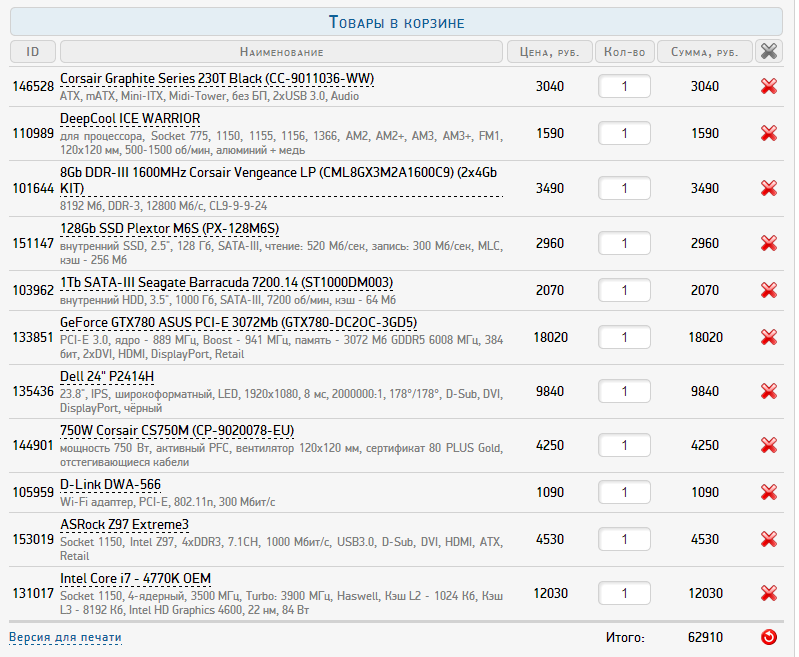Edit quantity for Corsair CS750M power supply
This screenshot has width=799, height=657.
624,445
